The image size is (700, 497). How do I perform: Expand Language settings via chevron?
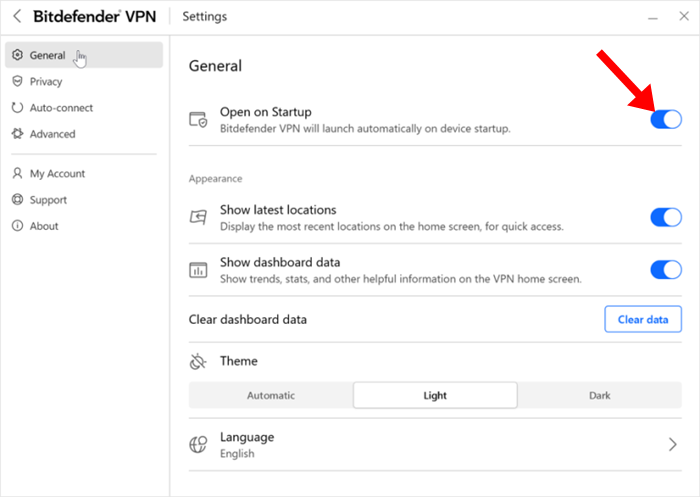[672, 444]
